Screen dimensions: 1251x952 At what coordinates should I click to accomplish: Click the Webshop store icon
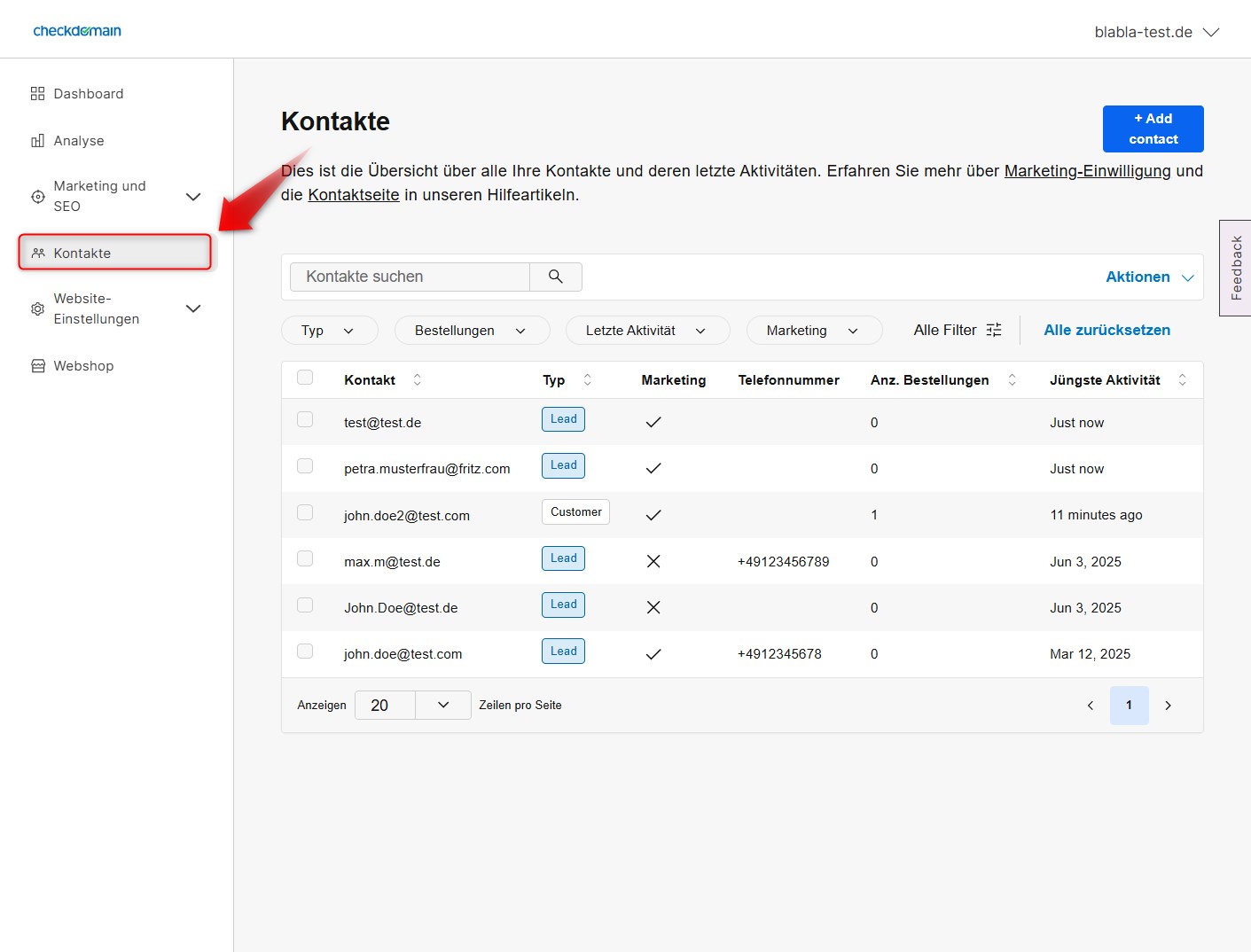click(37, 366)
